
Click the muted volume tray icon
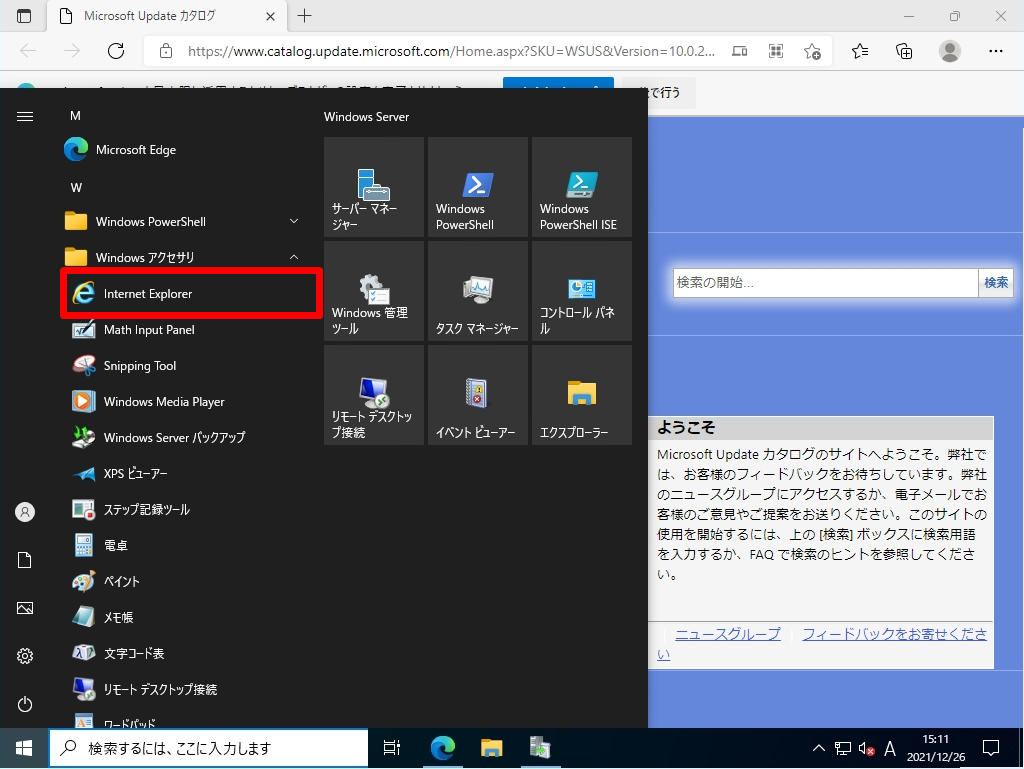click(x=867, y=749)
